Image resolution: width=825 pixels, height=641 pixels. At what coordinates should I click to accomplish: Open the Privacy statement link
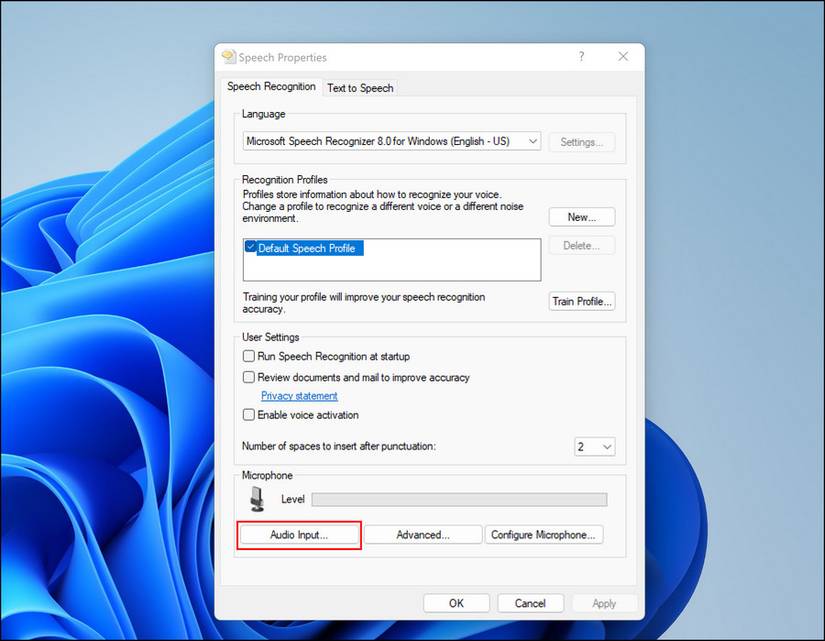(x=298, y=395)
